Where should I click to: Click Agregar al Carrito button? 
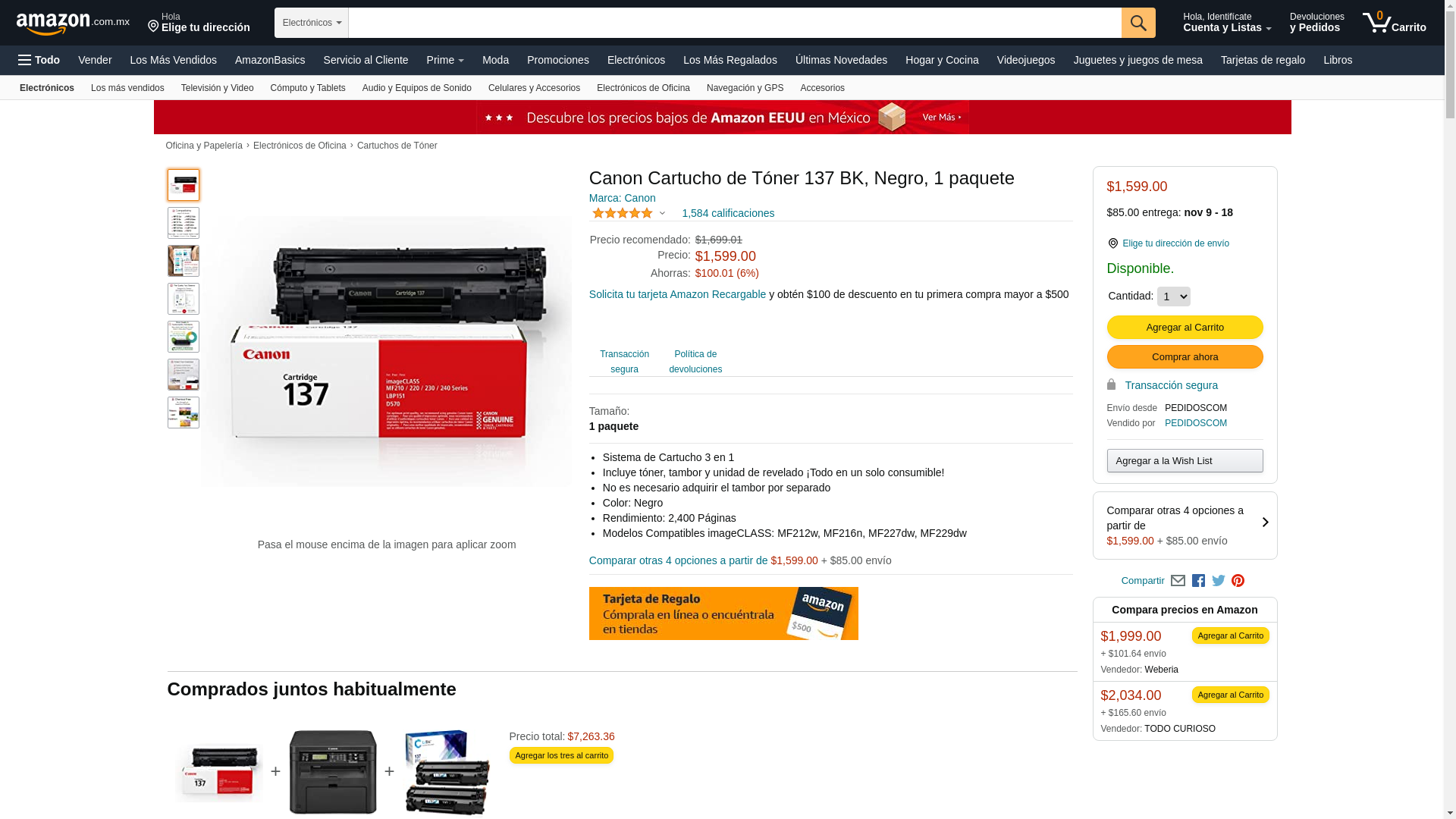(1185, 328)
